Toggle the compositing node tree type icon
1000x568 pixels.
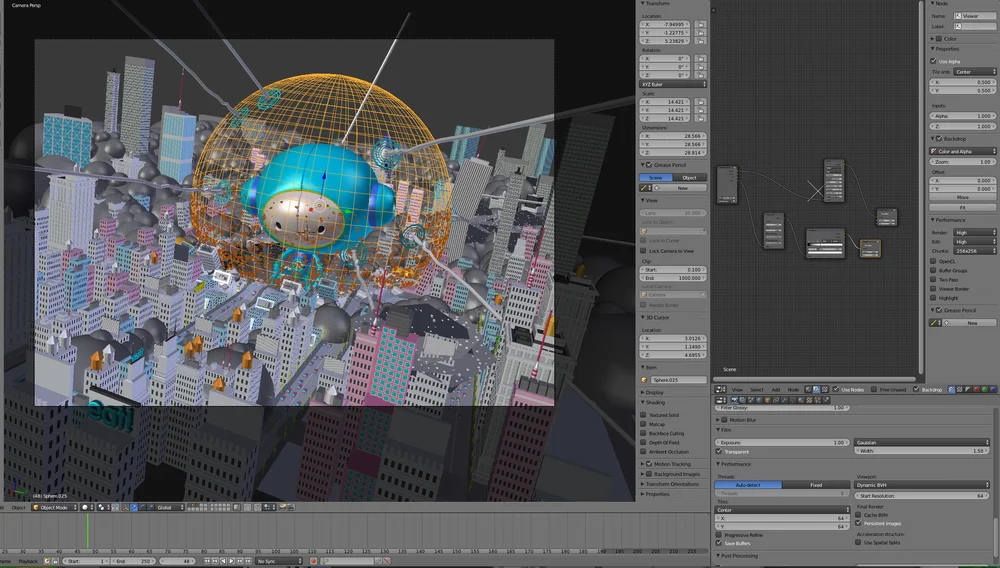tap(816, 390)
